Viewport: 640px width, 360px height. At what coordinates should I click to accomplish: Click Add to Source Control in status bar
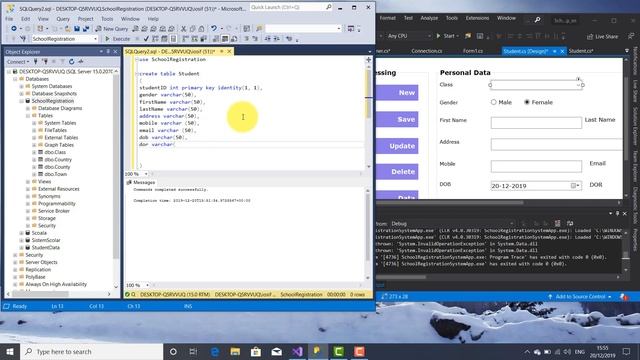coord(580,297)
